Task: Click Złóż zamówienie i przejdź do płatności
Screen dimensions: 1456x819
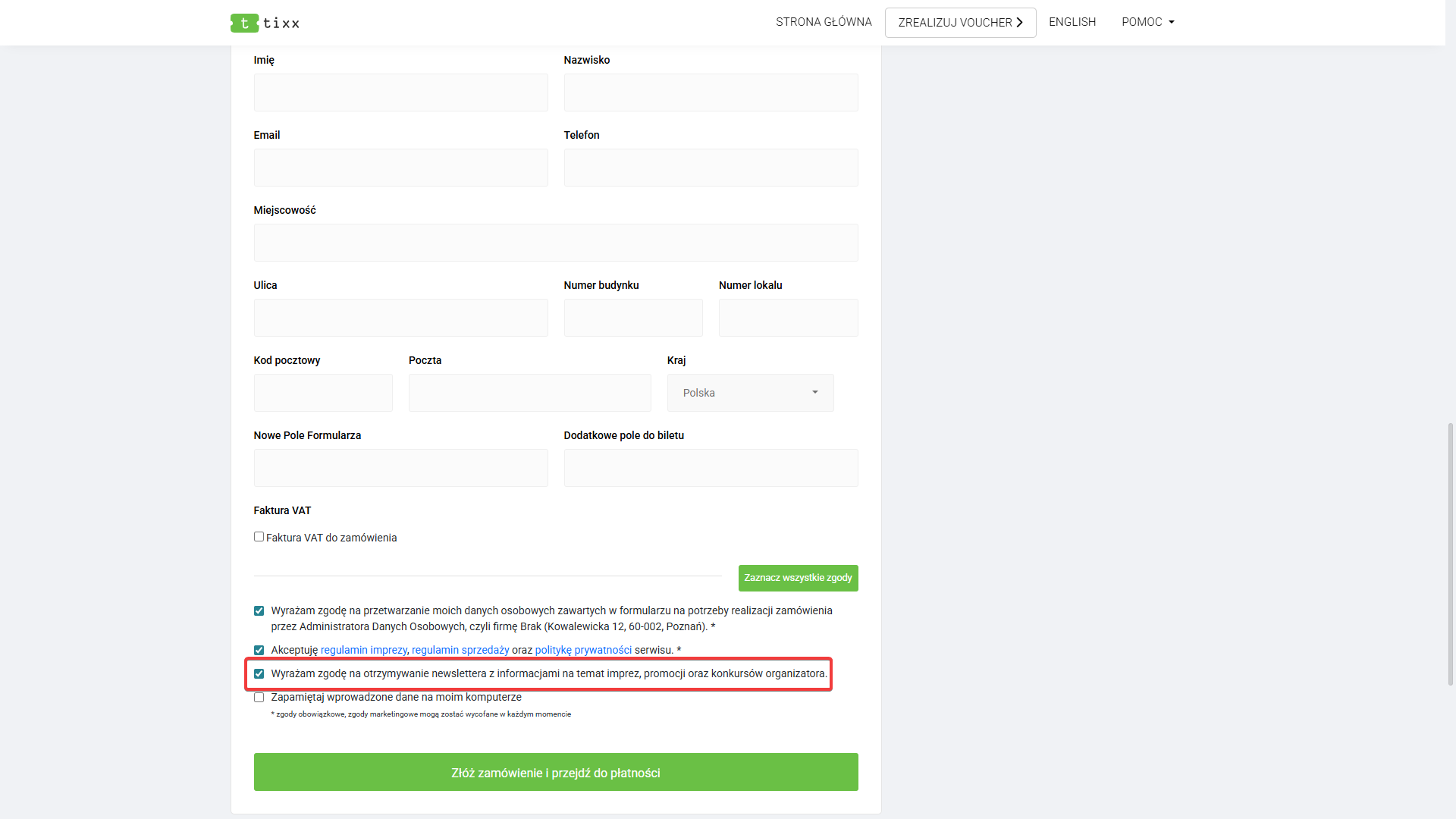Action: click(555, 772)
